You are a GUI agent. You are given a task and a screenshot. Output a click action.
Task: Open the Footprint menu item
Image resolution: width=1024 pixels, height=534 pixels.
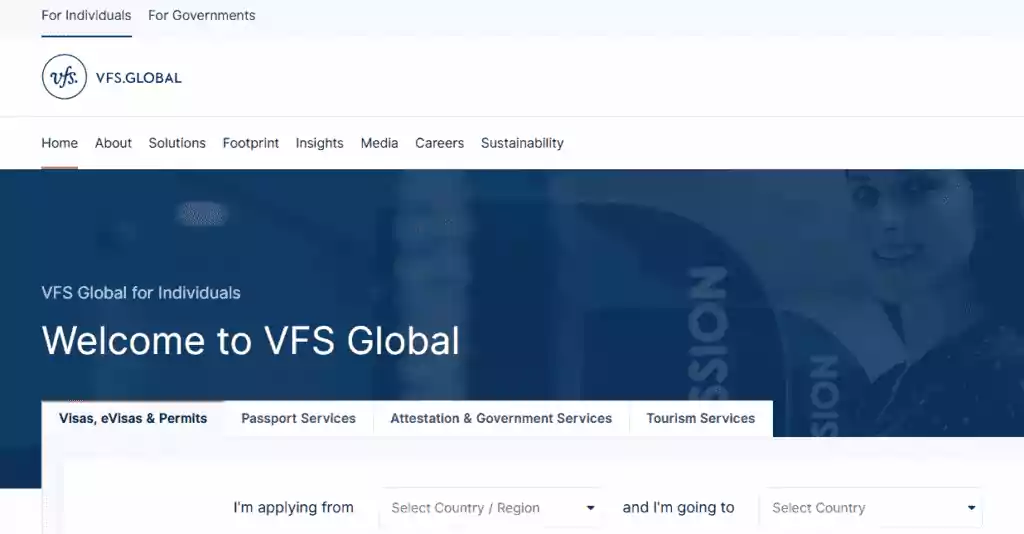(x=251, y=143)
